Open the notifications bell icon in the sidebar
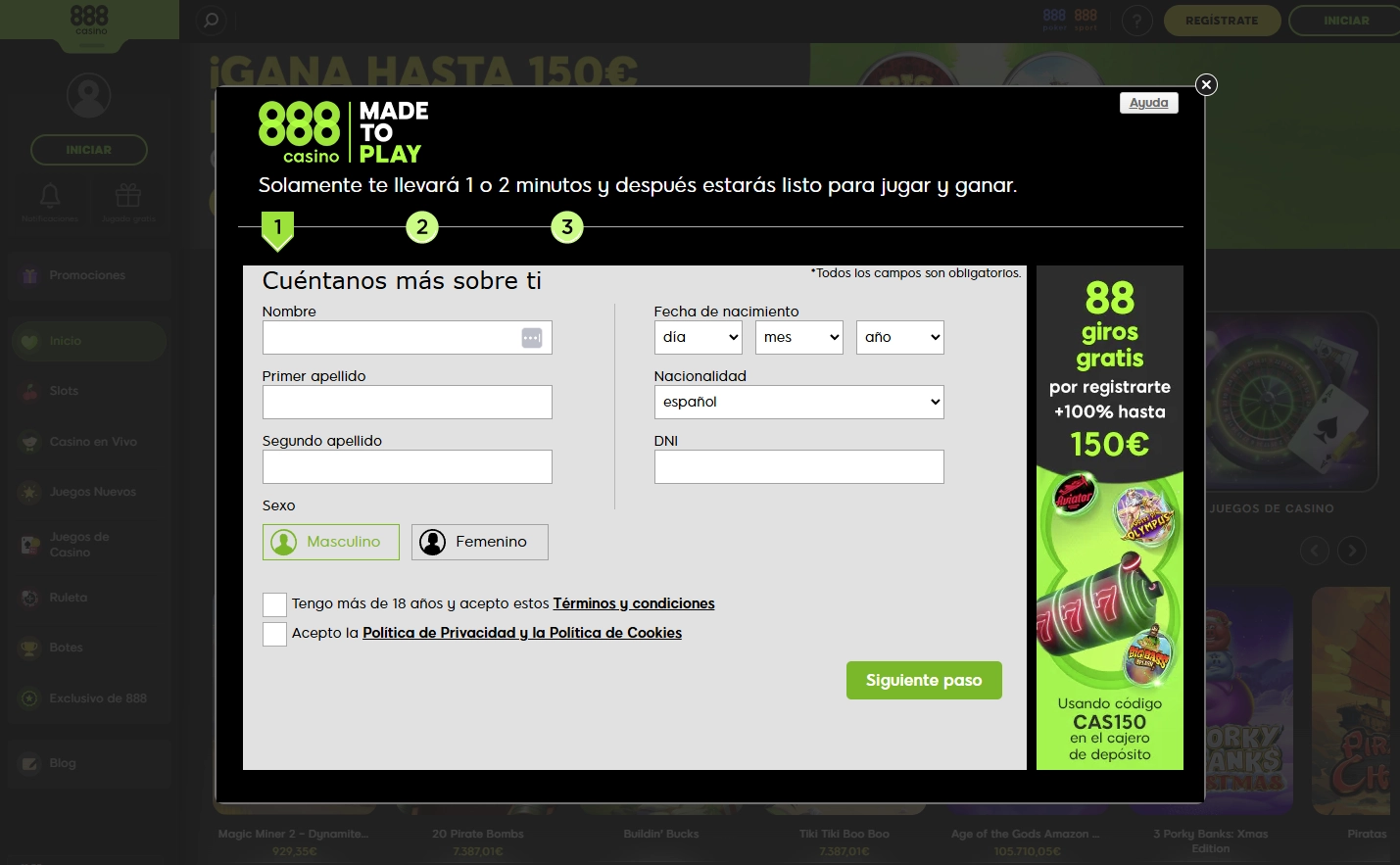The width and height of the screenshot is (1400, 865). click(50, 196)
